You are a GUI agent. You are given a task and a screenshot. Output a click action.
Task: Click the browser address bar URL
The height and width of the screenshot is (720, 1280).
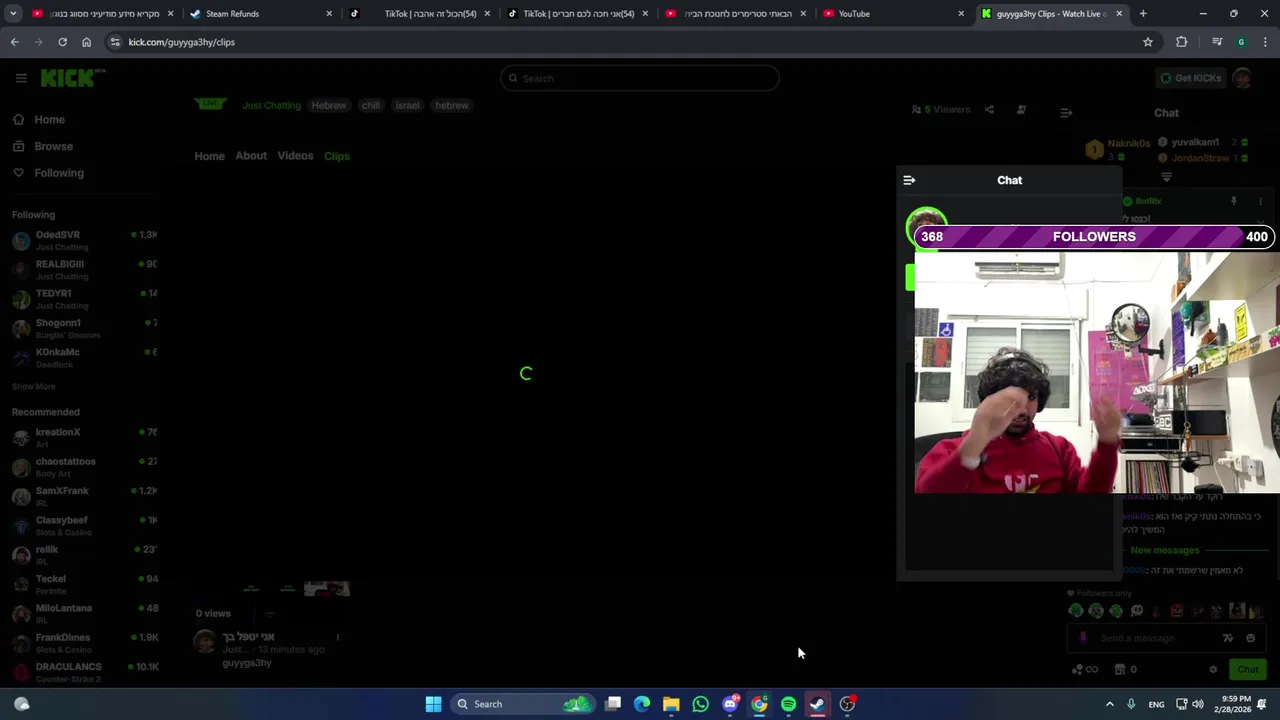point(181,42)
